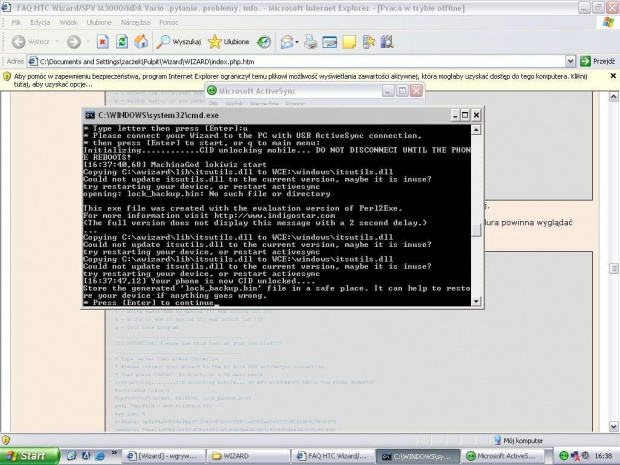Viewport: 620px width, 465px height.
Task: Click the security shield icon in information bar
Action: [7, 76]
